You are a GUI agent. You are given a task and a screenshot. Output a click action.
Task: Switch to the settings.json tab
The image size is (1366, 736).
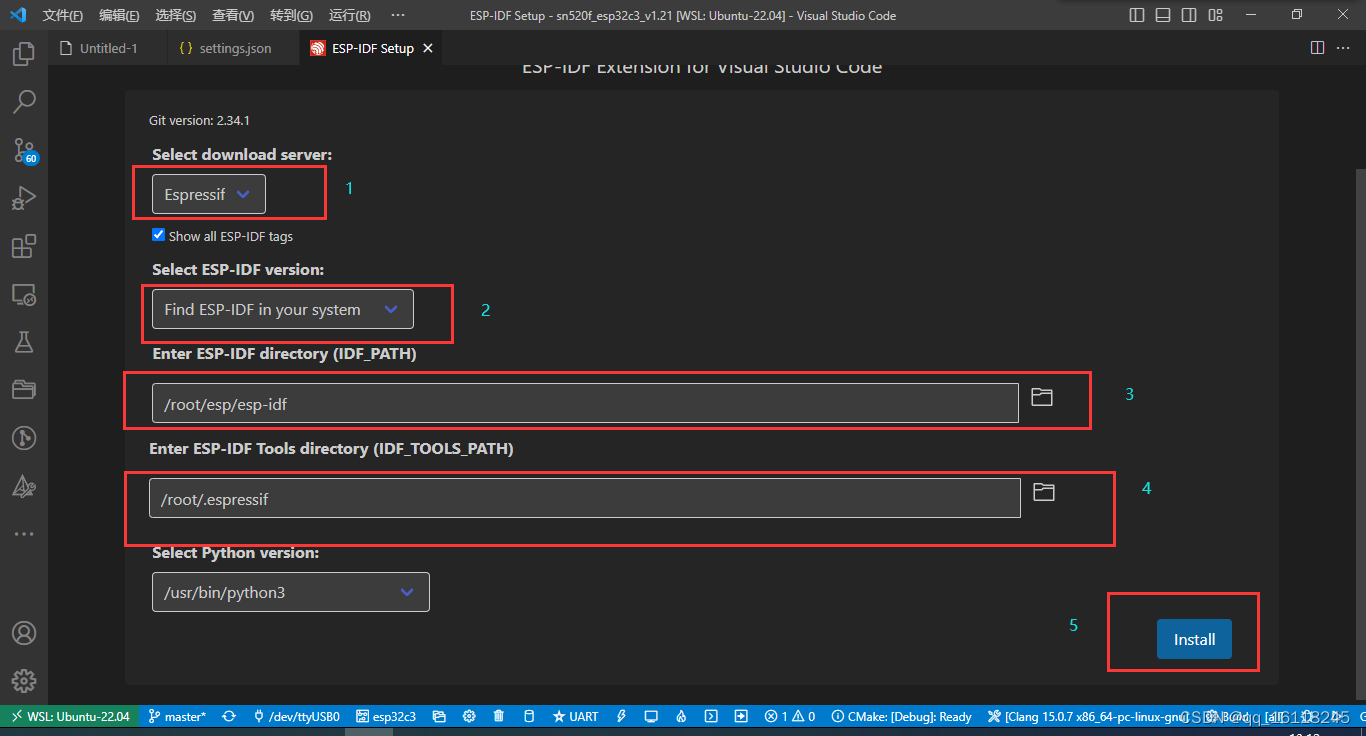234,48
